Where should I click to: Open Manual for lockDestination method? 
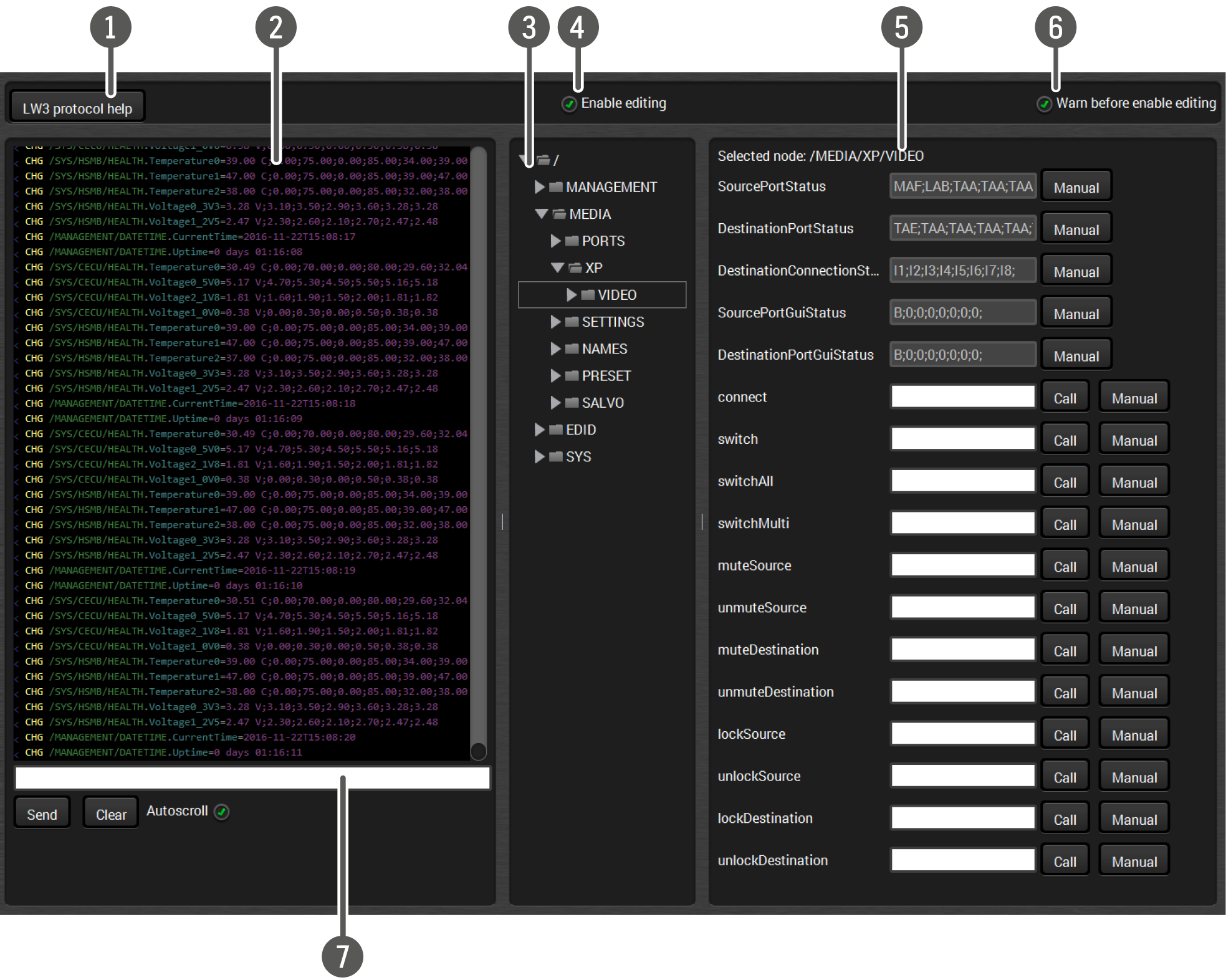coord(1134,819)
